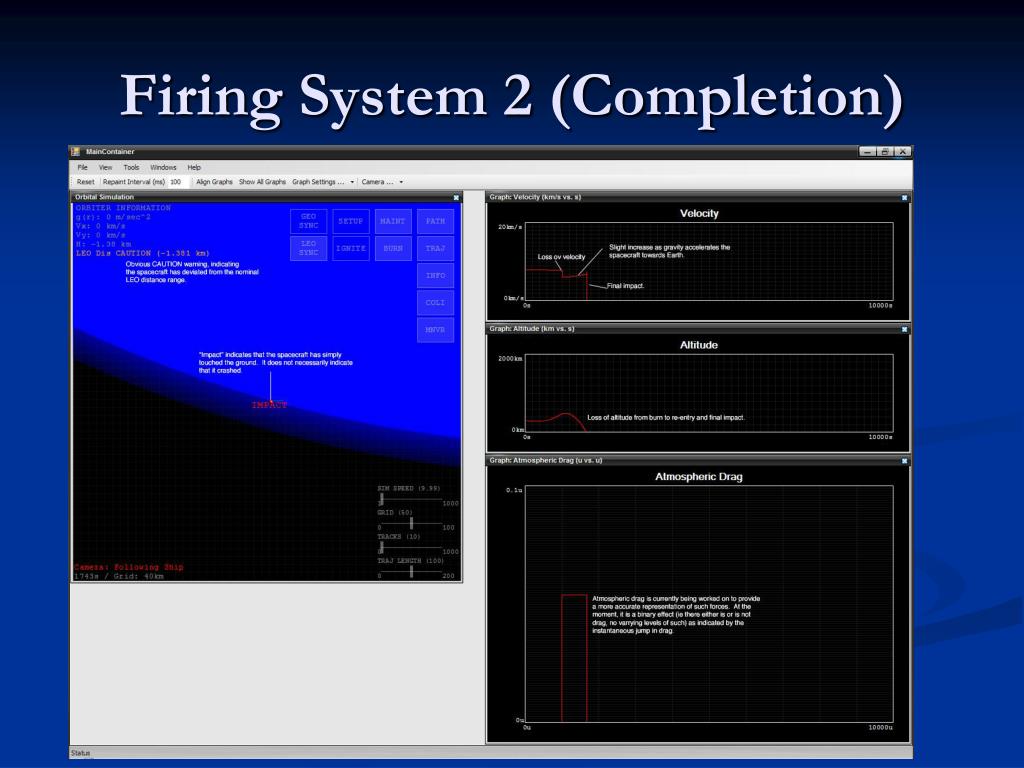
Task: Click the '1743s / Grid: 40km' readout
Action: tap(119, 576)
